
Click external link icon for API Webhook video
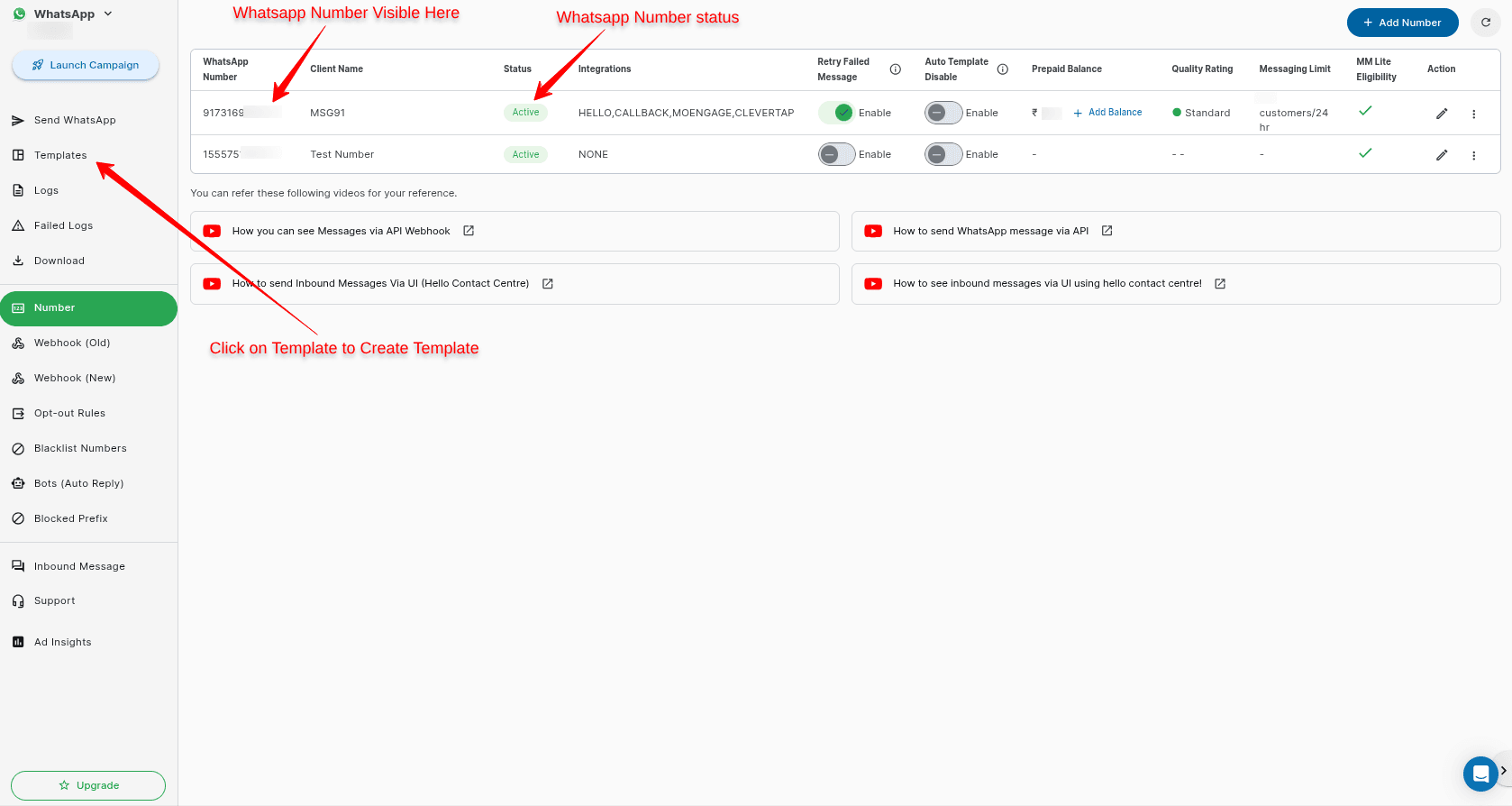coord(469,231)
